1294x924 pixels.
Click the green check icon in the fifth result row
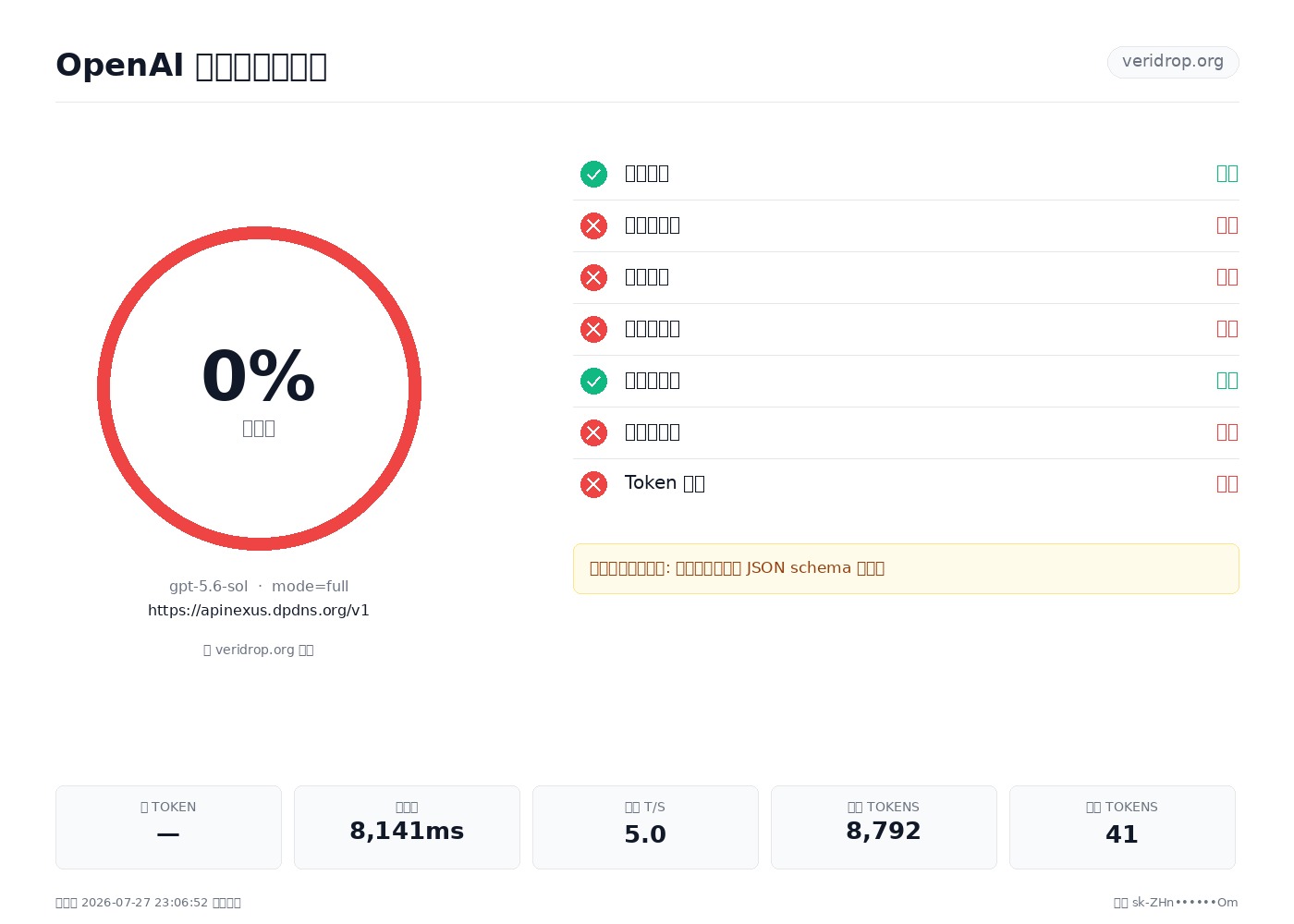[x=593, y=381]
